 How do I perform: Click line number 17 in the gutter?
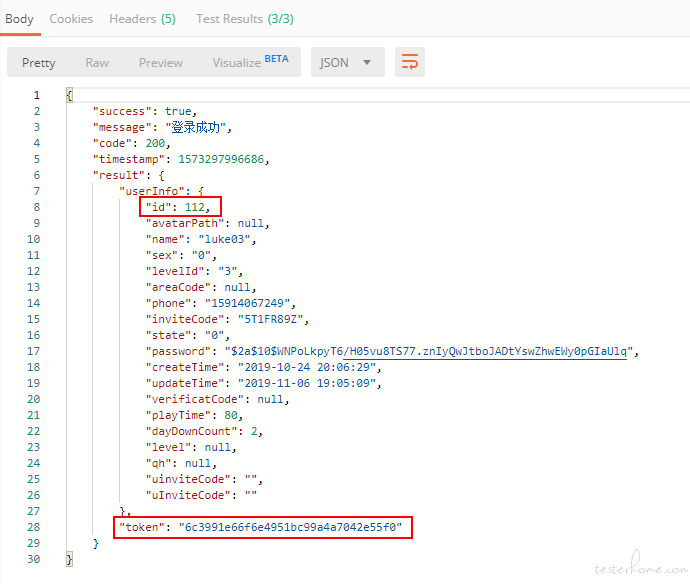pos(33,351)
